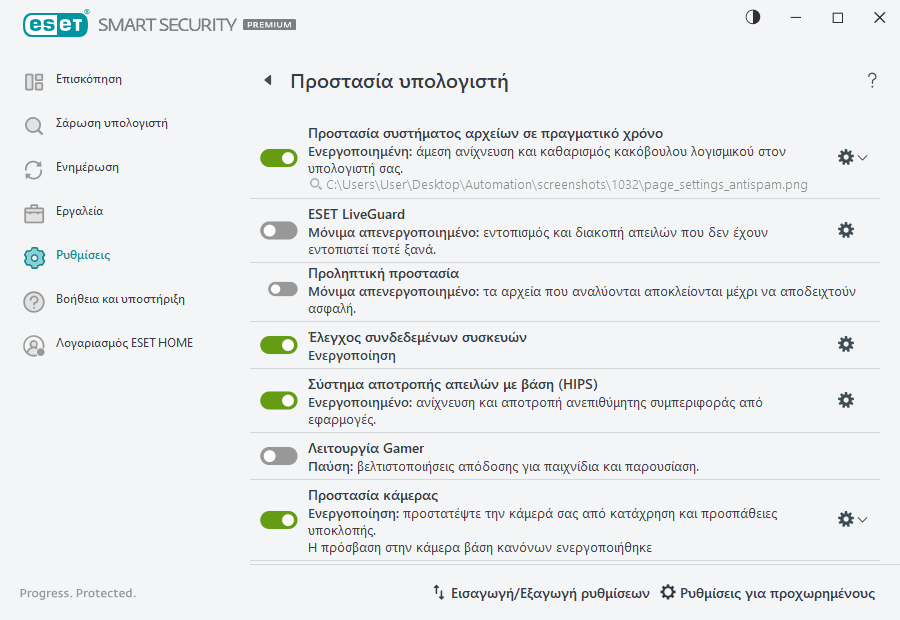Turn on Λειτουργία Gamer mode
The height and width of the screenshot is (620, 900).
coord(278,455)
